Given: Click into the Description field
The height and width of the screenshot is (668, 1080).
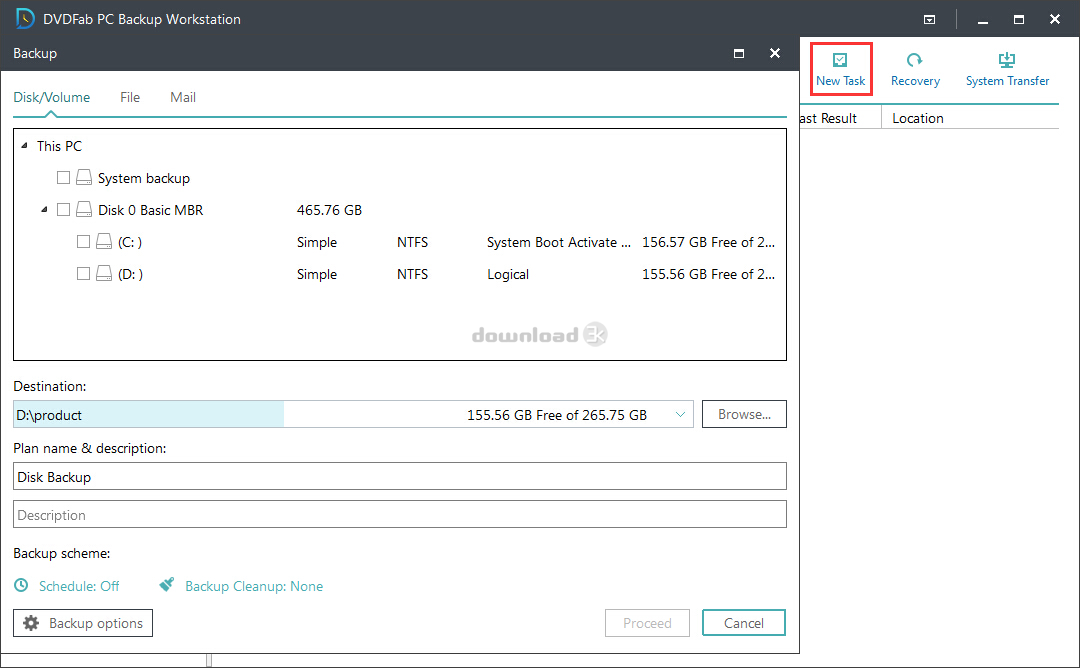Looking at the screenshot, I should (x=400, y=515).
